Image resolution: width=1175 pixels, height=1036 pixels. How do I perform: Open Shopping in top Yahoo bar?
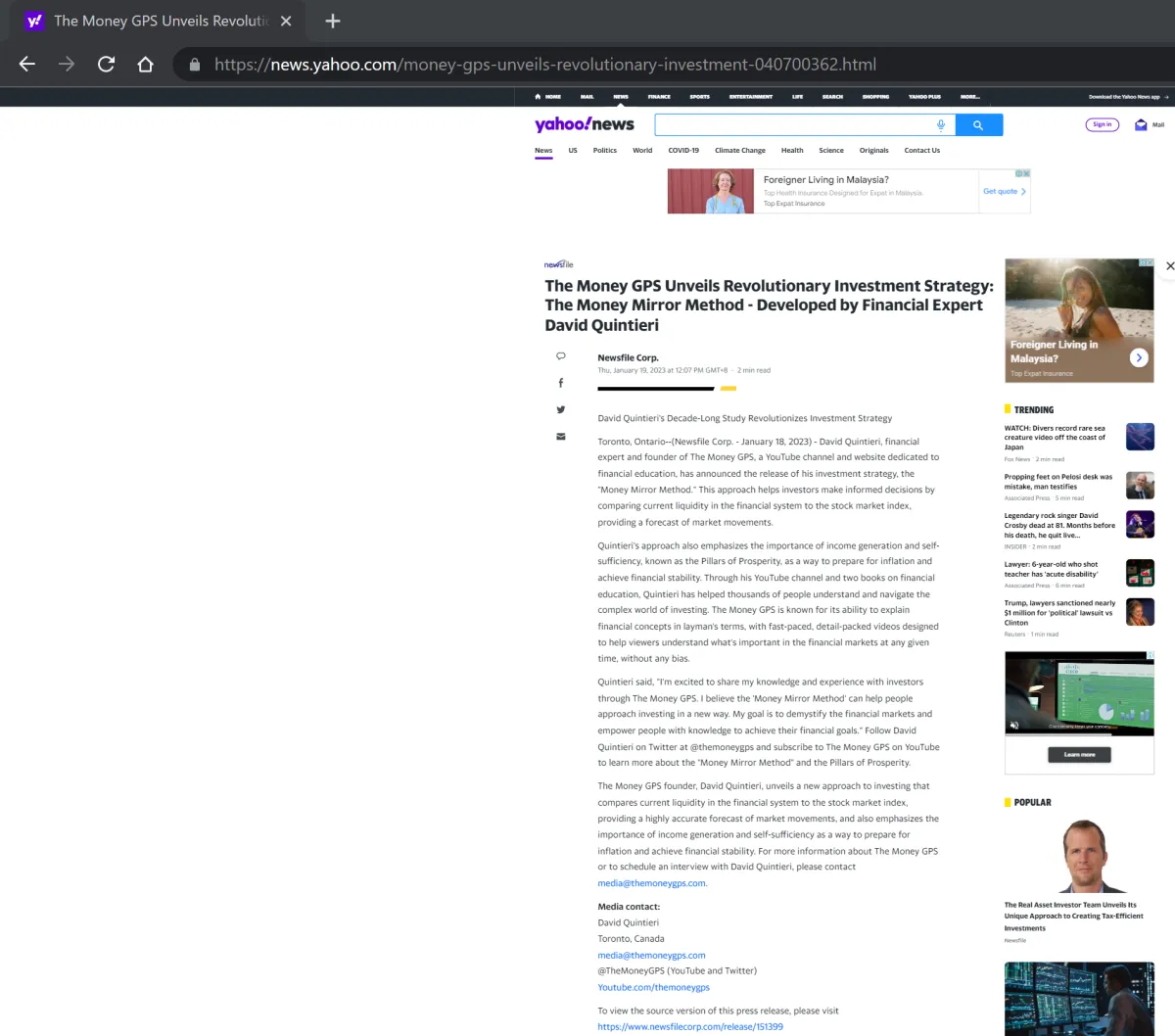[875, 97]
